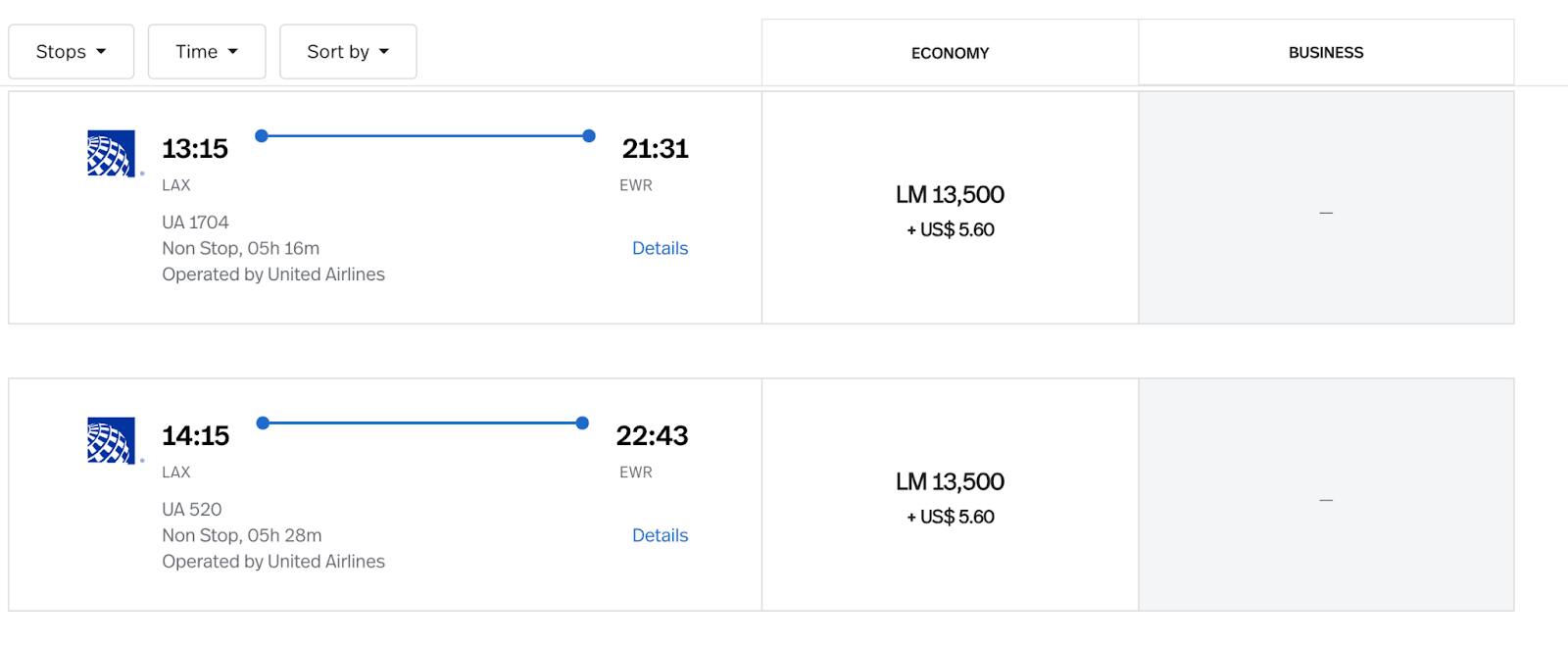Open Details for the 14:15 flight
This screenshot has width=1568, height=646.
660,535
